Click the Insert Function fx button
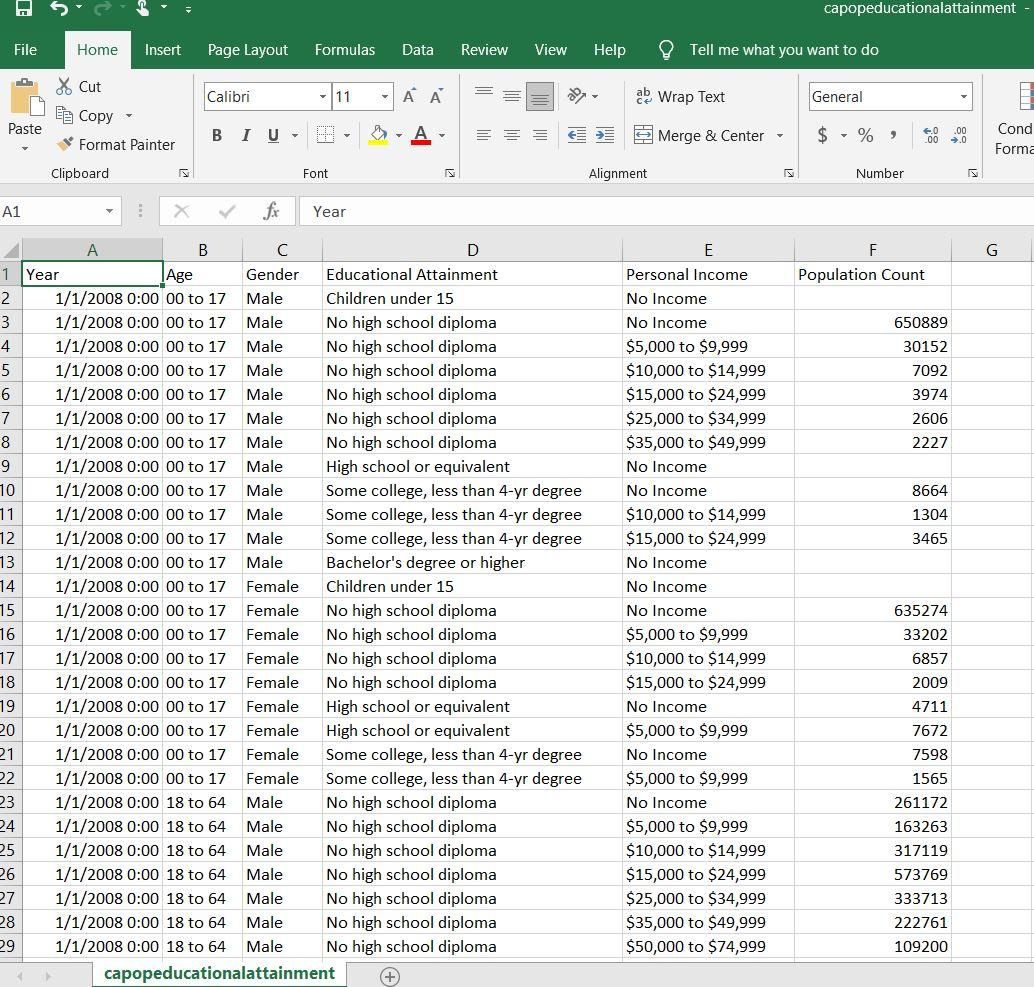Image resolution: width=1034 pixels, height=987 pixels. (272, 211)
